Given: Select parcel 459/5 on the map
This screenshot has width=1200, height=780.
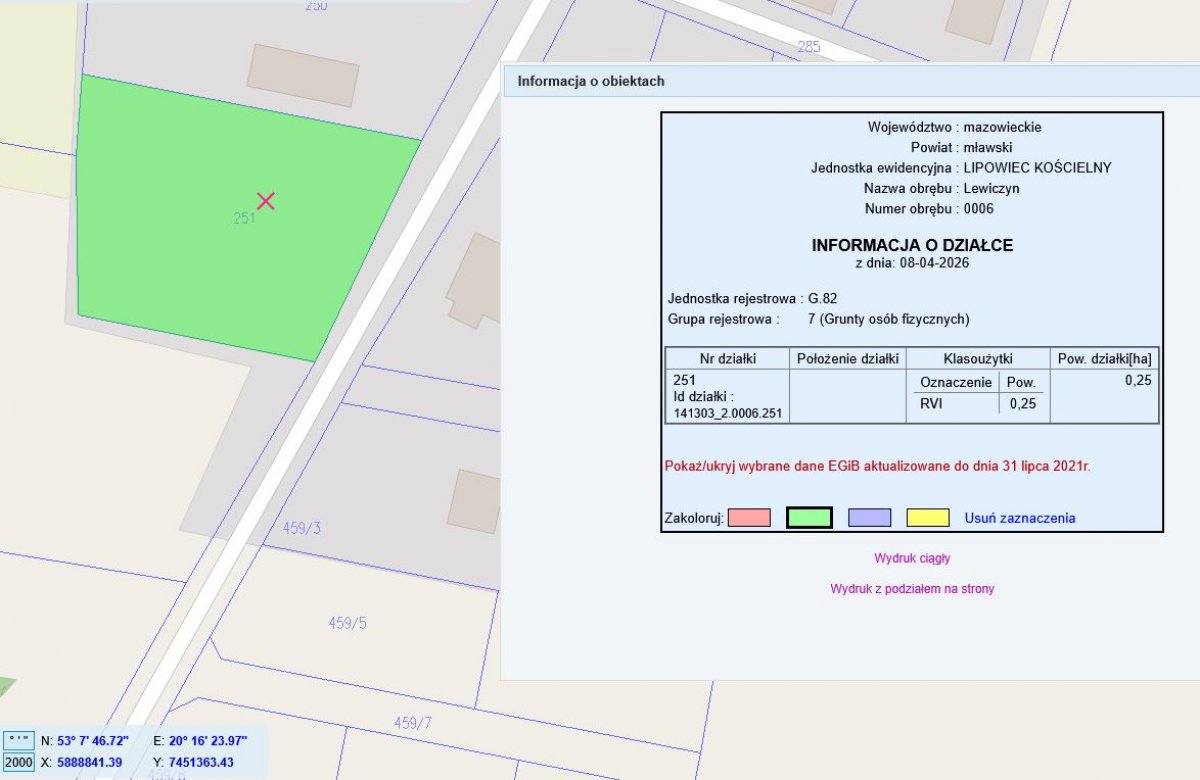Looking at the screenshot, I should [x=347, y=623].
